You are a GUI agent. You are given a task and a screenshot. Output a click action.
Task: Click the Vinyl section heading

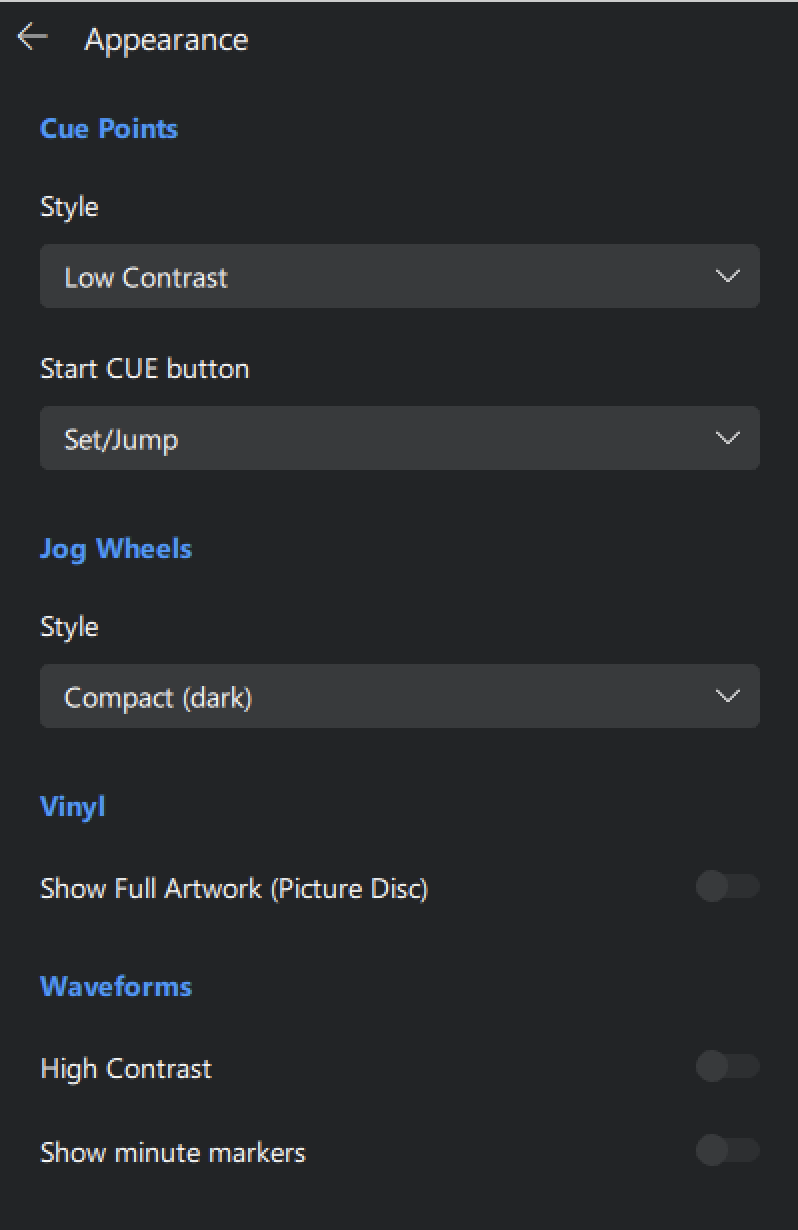tap(71, 806)
